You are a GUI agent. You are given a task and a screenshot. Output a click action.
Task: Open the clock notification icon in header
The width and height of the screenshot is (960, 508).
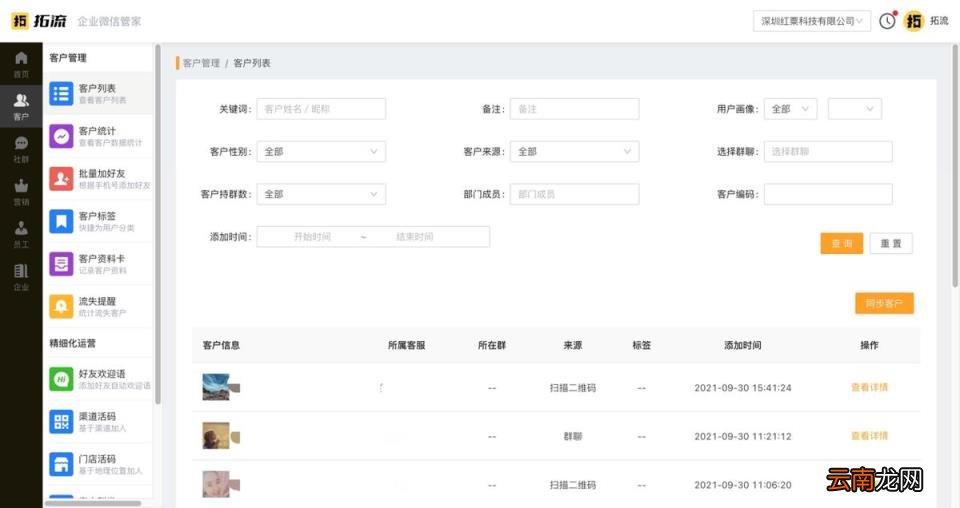tap(887, 21)
